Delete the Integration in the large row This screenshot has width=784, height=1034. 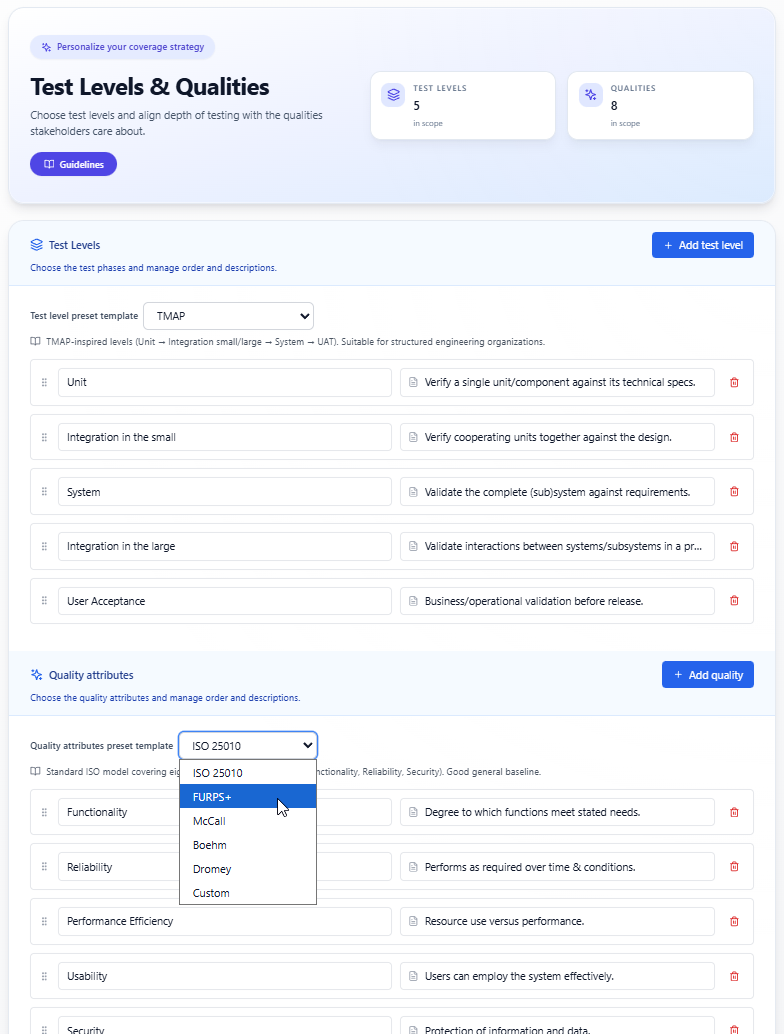point(734,547)
